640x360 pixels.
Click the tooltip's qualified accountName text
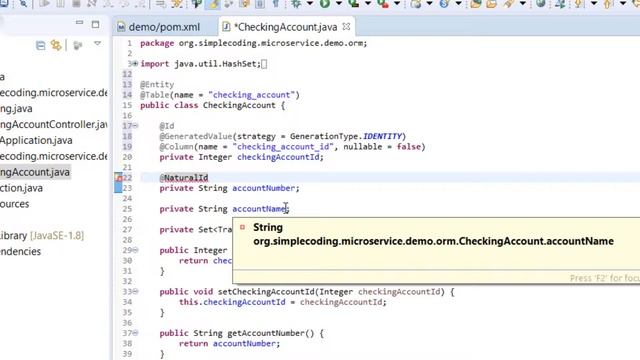coord(433,241)
